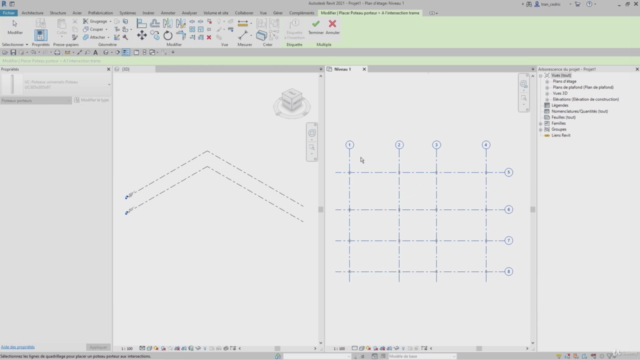Select Feuilles (tout) in project browser
640x360 pixels.
pyautogui.click(x=563, y=117)
